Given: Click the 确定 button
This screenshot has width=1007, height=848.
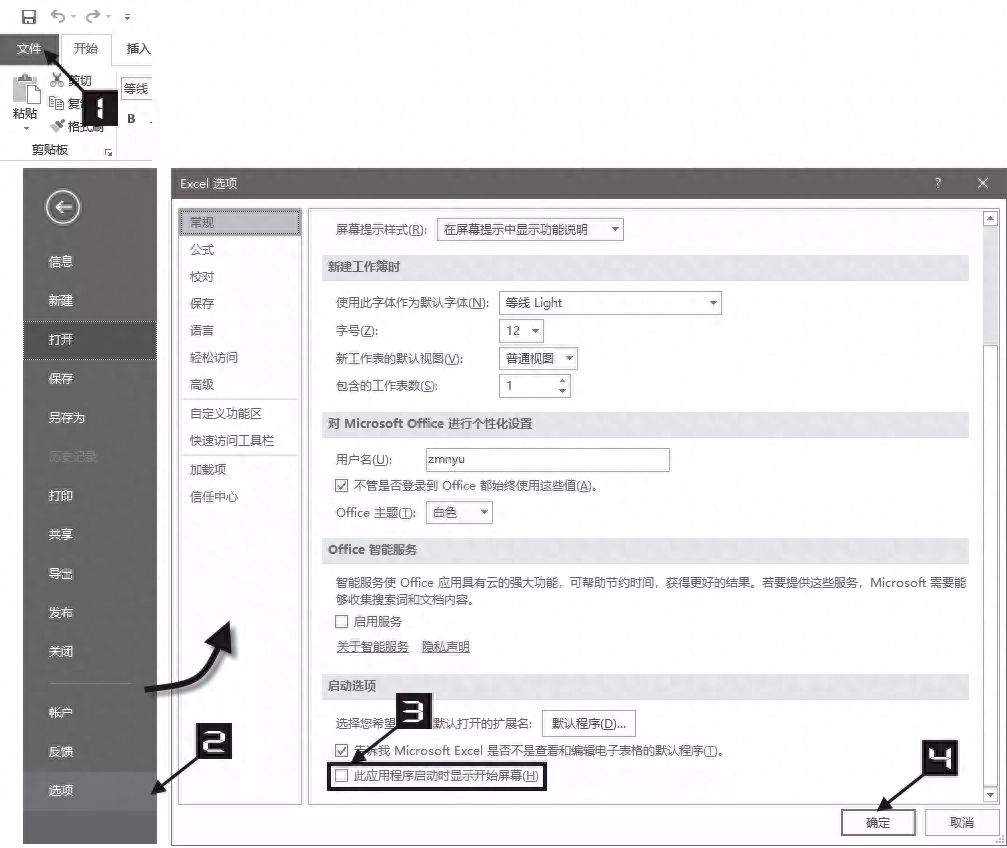Looking at the screenshot, I should coord(877,822).
